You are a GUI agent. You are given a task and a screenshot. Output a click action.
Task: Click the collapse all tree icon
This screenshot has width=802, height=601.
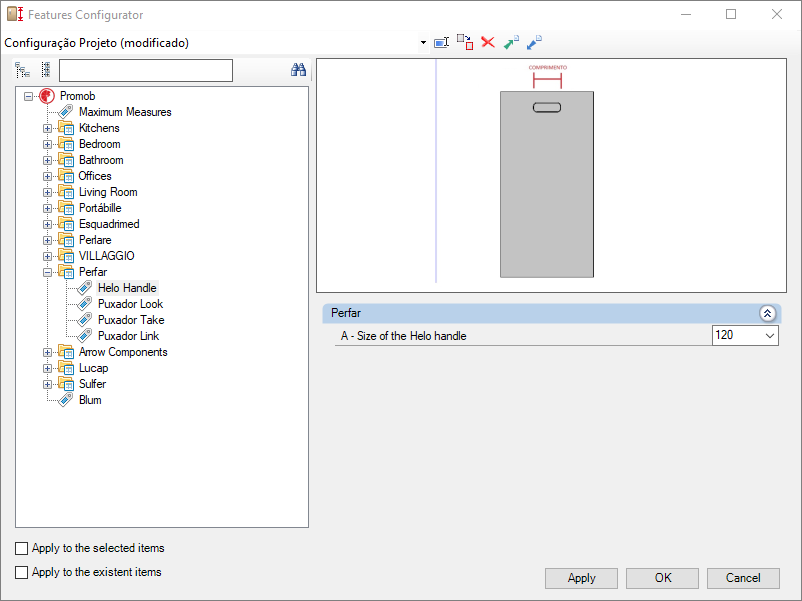pos(46,70)
